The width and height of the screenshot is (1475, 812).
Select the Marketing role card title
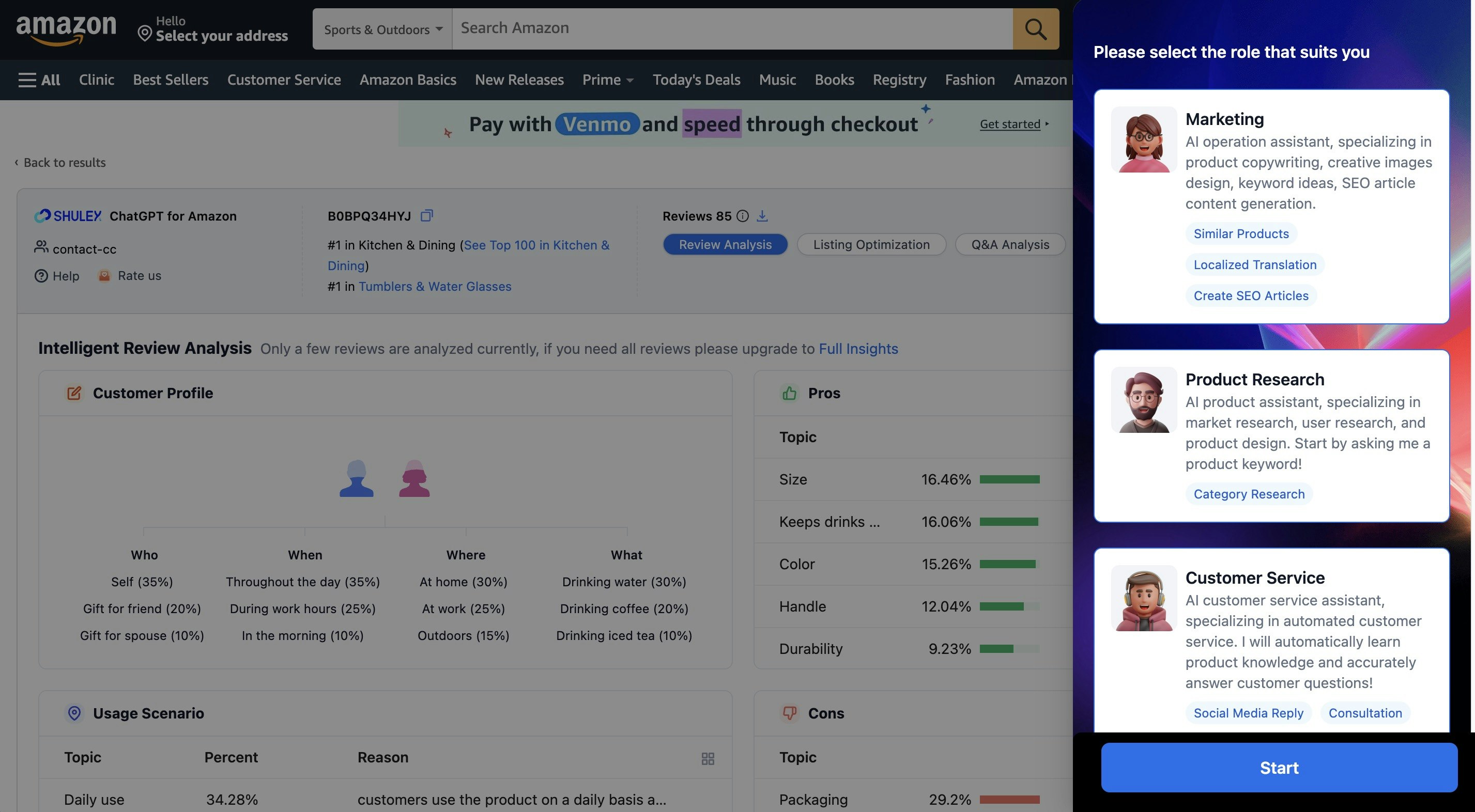[1224, 119]
